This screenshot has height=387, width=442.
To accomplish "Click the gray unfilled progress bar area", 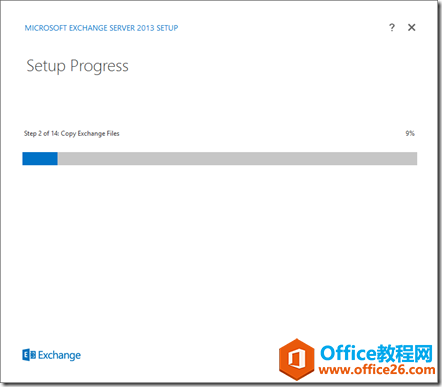I will coord(237,159).
